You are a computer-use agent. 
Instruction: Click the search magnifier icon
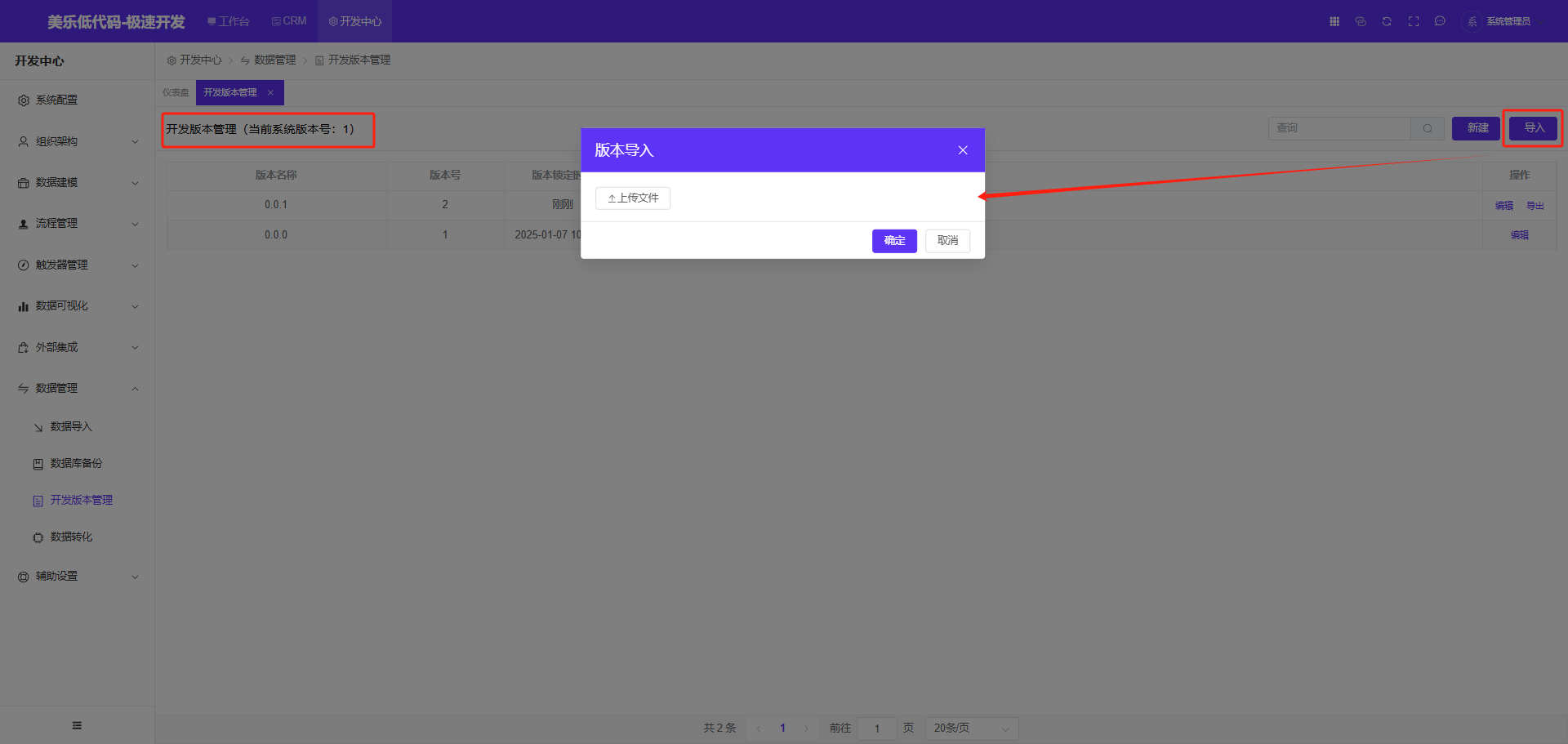(1428, 128)
